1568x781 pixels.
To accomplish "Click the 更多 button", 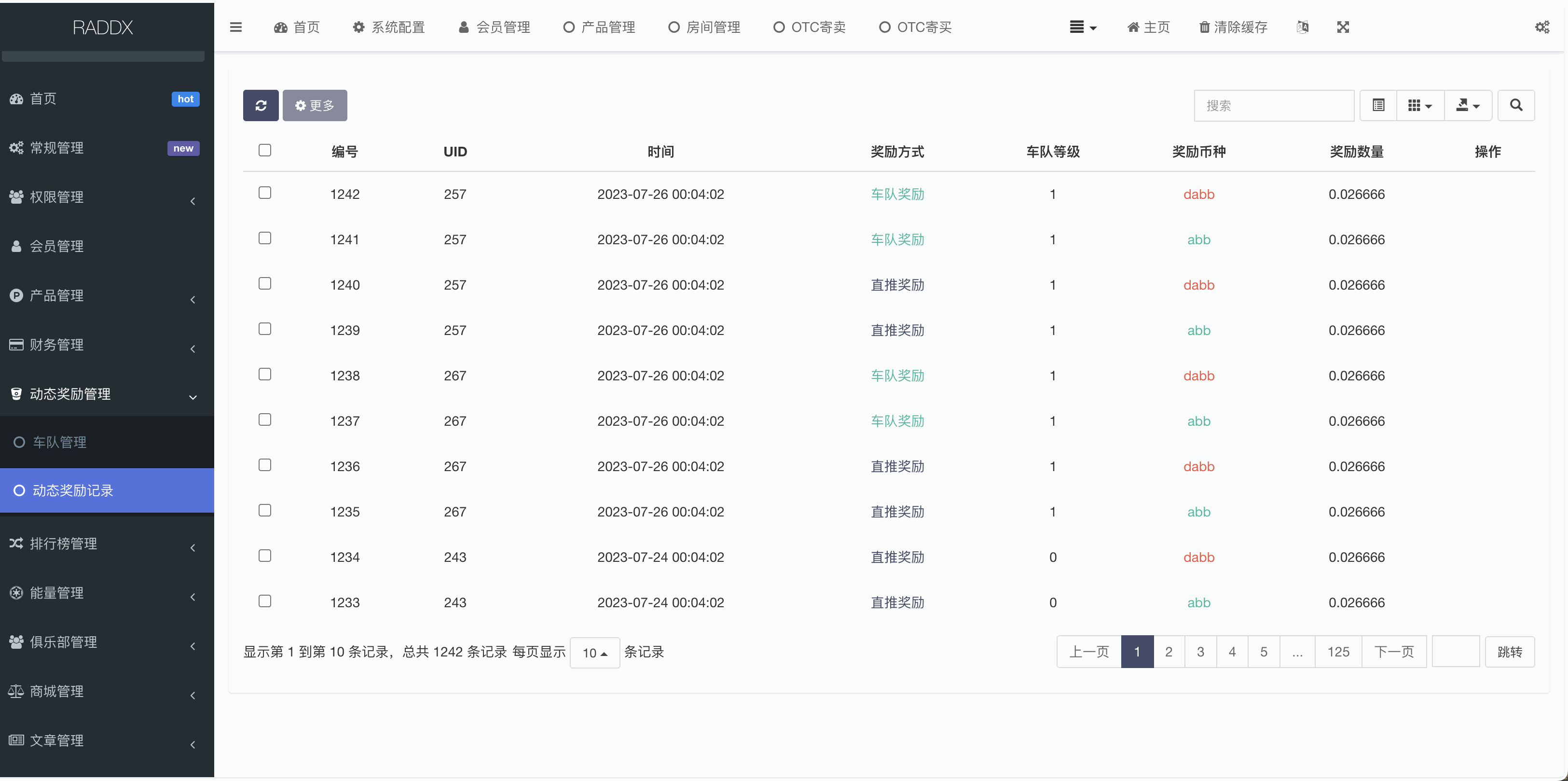I will 315,105.
